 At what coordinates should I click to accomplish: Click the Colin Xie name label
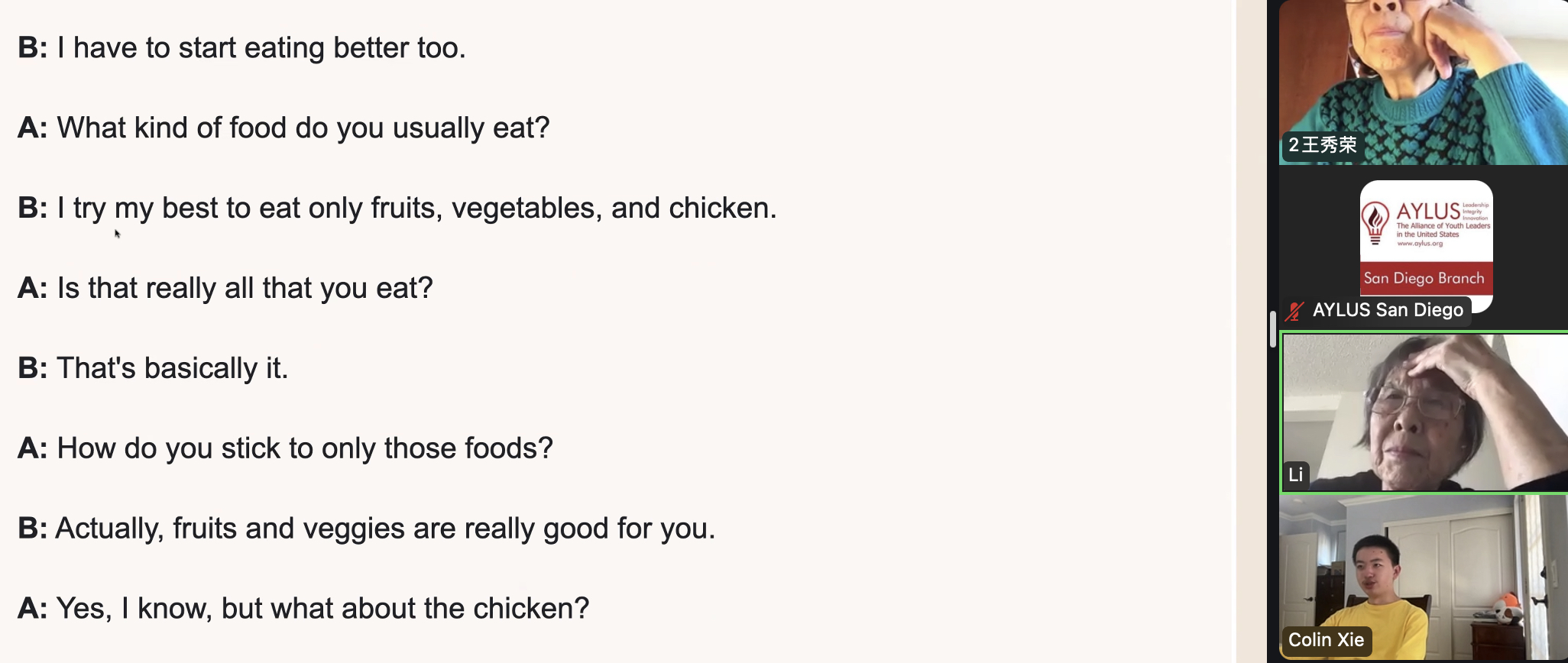point(1326,640)
